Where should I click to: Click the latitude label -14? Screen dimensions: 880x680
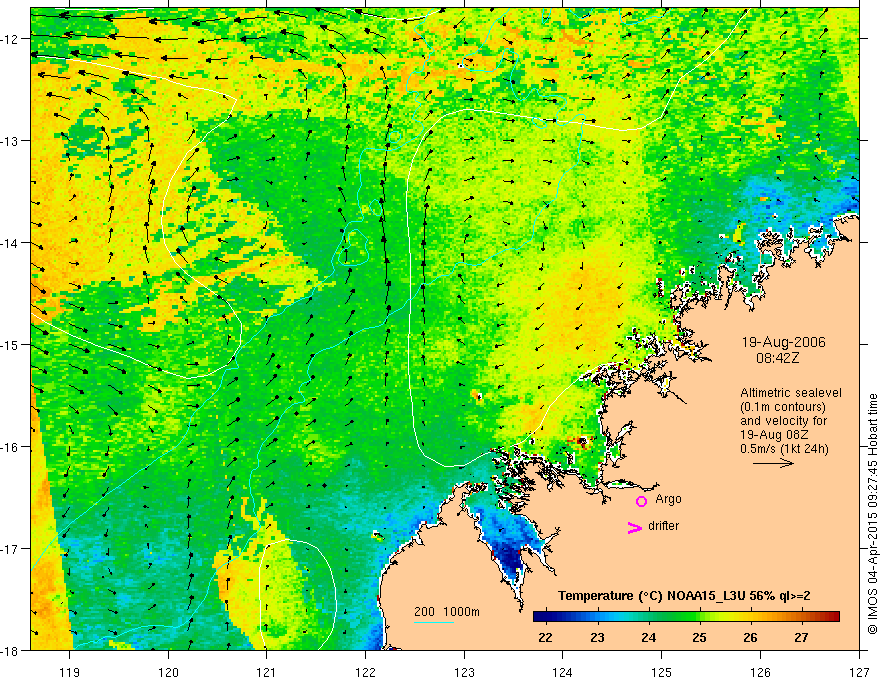pos(10,243)
